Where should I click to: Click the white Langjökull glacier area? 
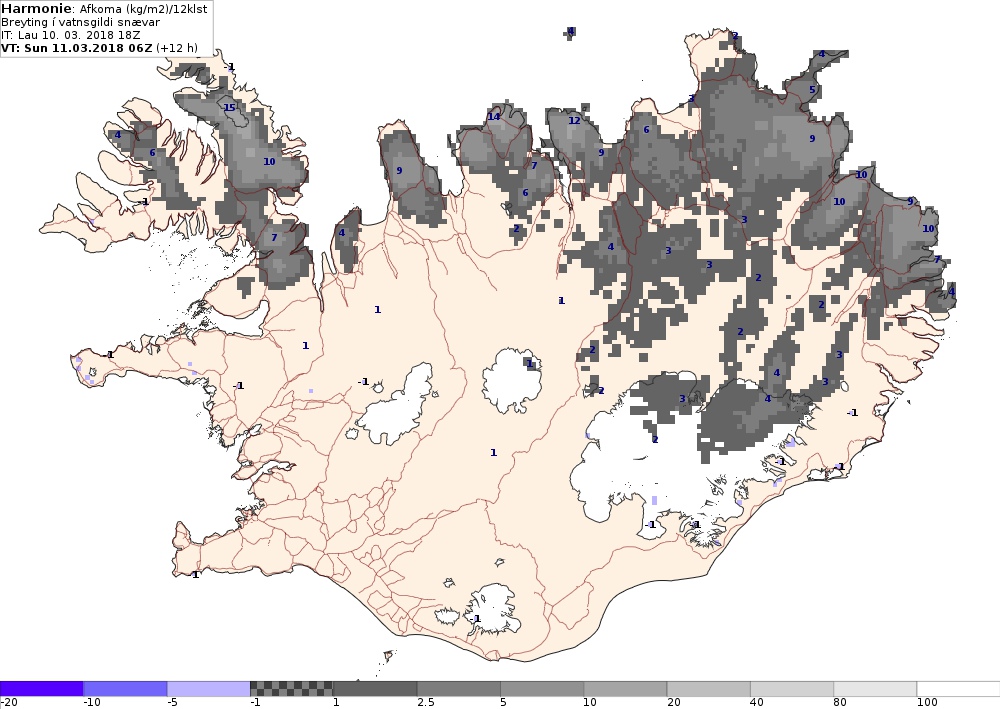395,408
